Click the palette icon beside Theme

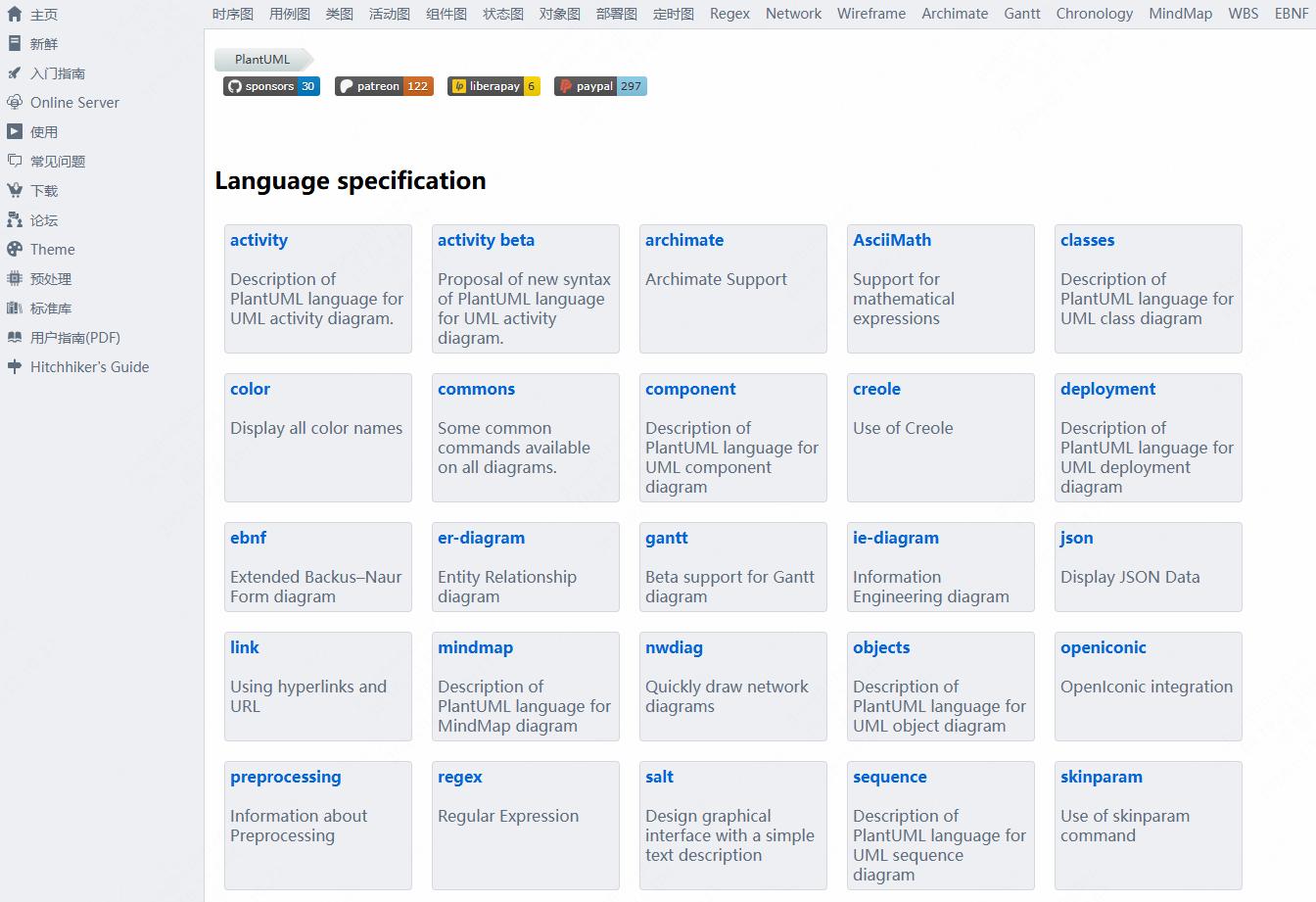15,250
